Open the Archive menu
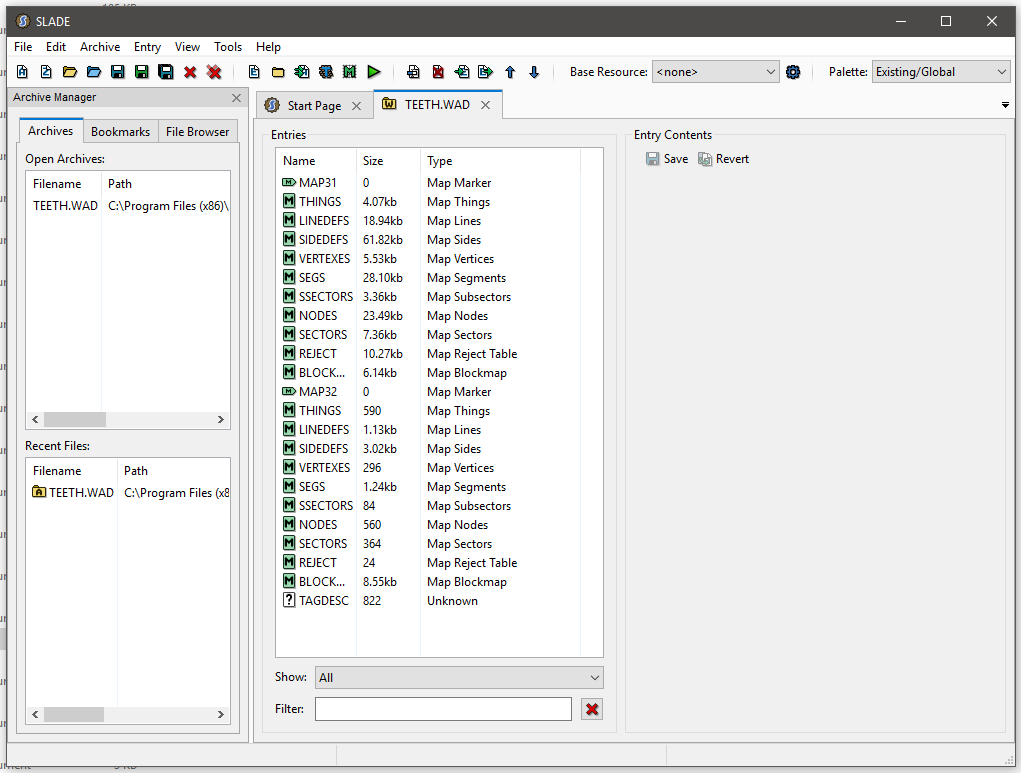 (100, 47)
